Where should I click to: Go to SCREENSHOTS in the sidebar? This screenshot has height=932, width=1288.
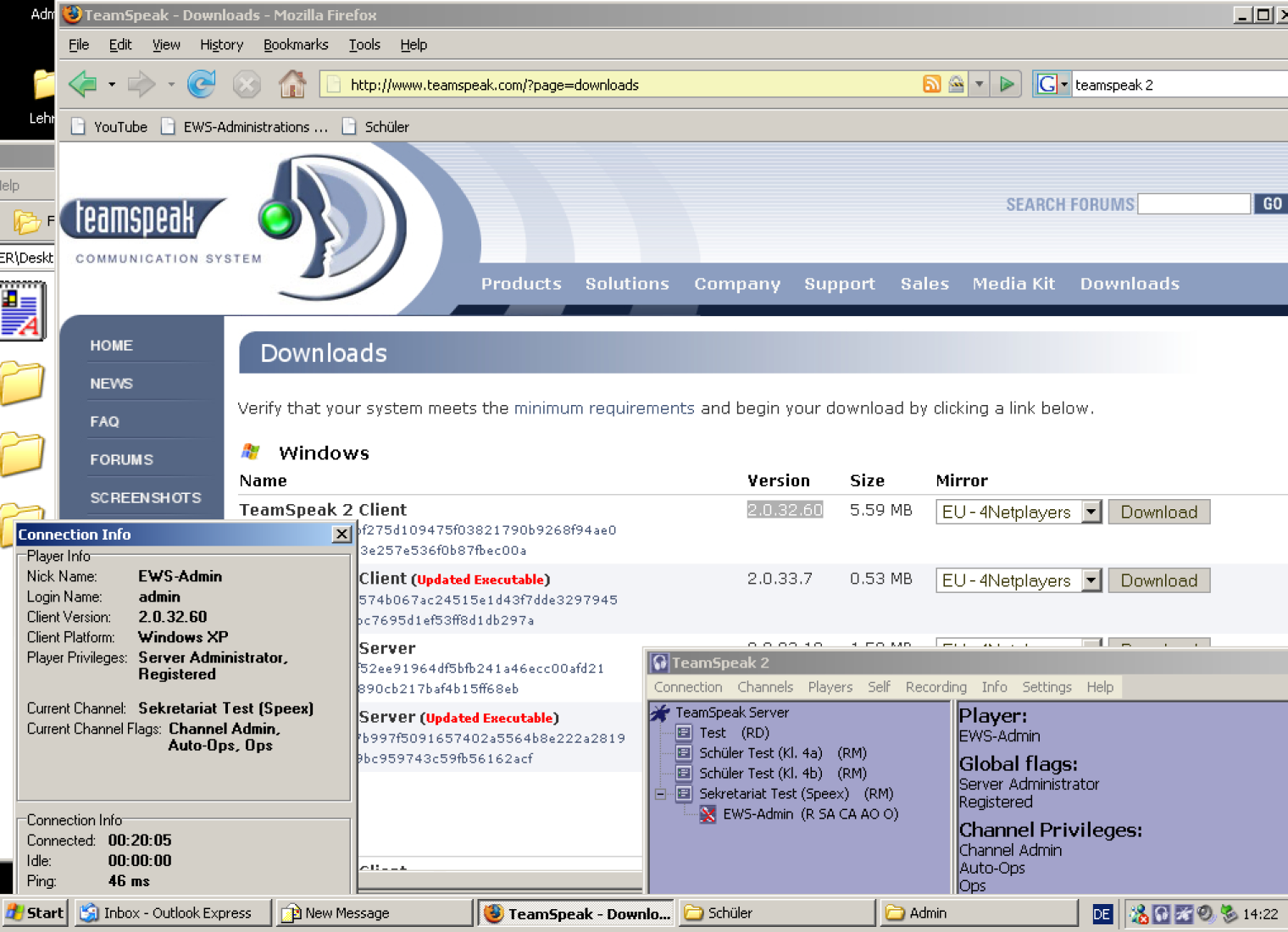click(x=146, y=498)
